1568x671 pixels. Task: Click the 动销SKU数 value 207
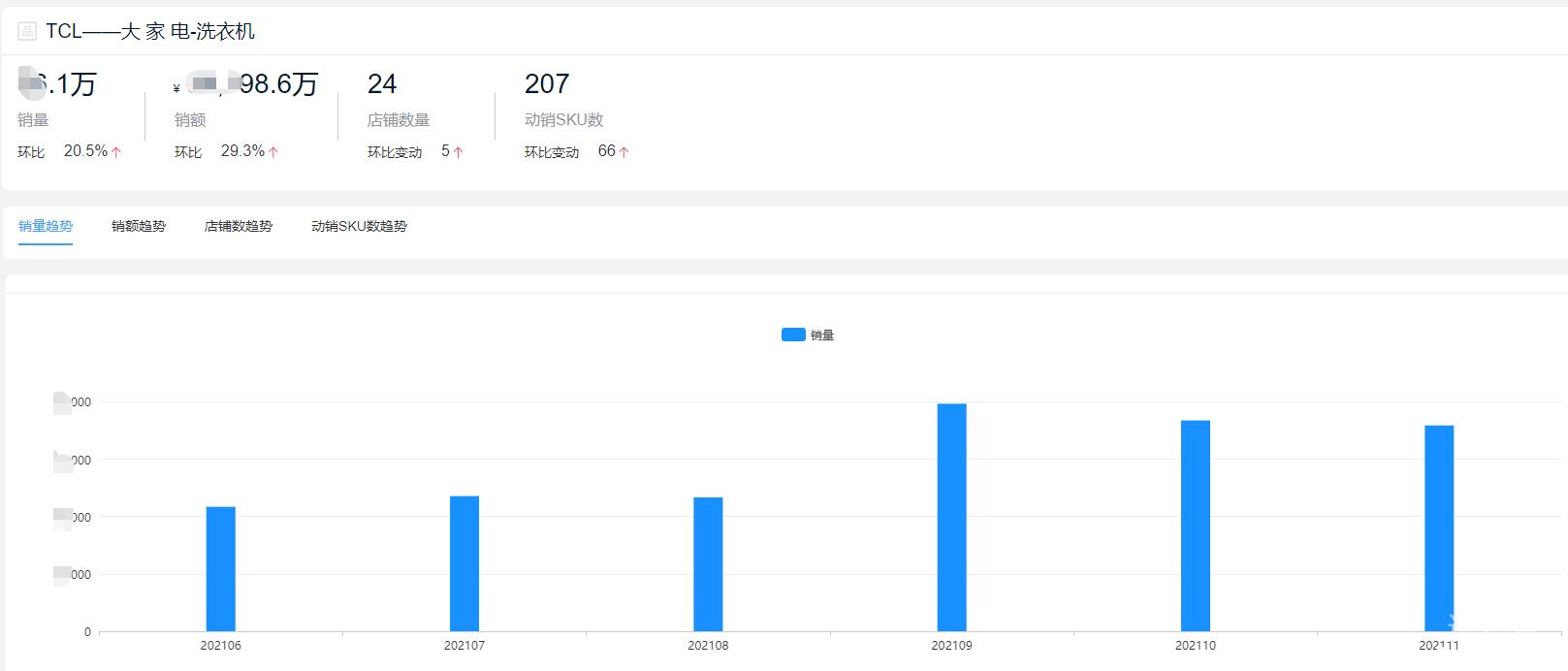[x=547, y=84]
